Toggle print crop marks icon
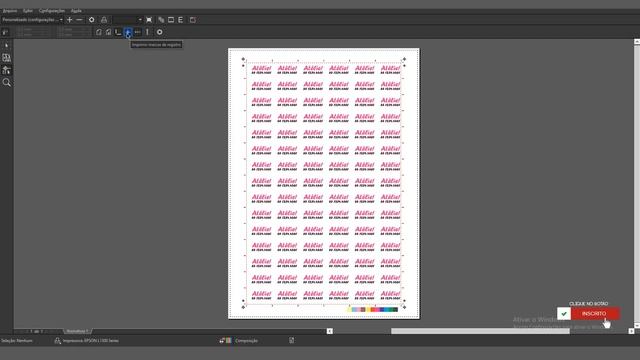This screenshot has height=360, width=640. [x=118, y=32]
